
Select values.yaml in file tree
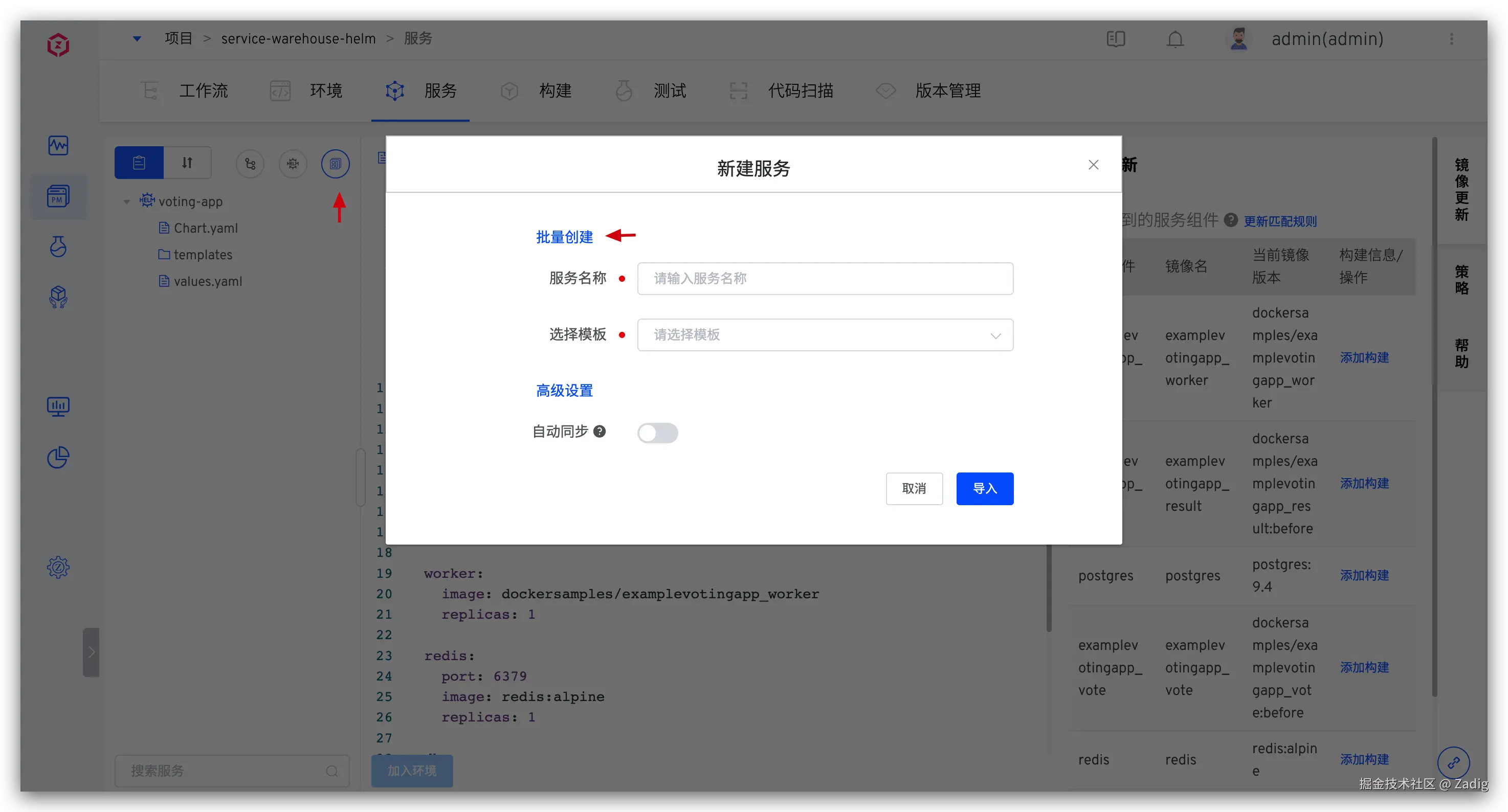201,281
